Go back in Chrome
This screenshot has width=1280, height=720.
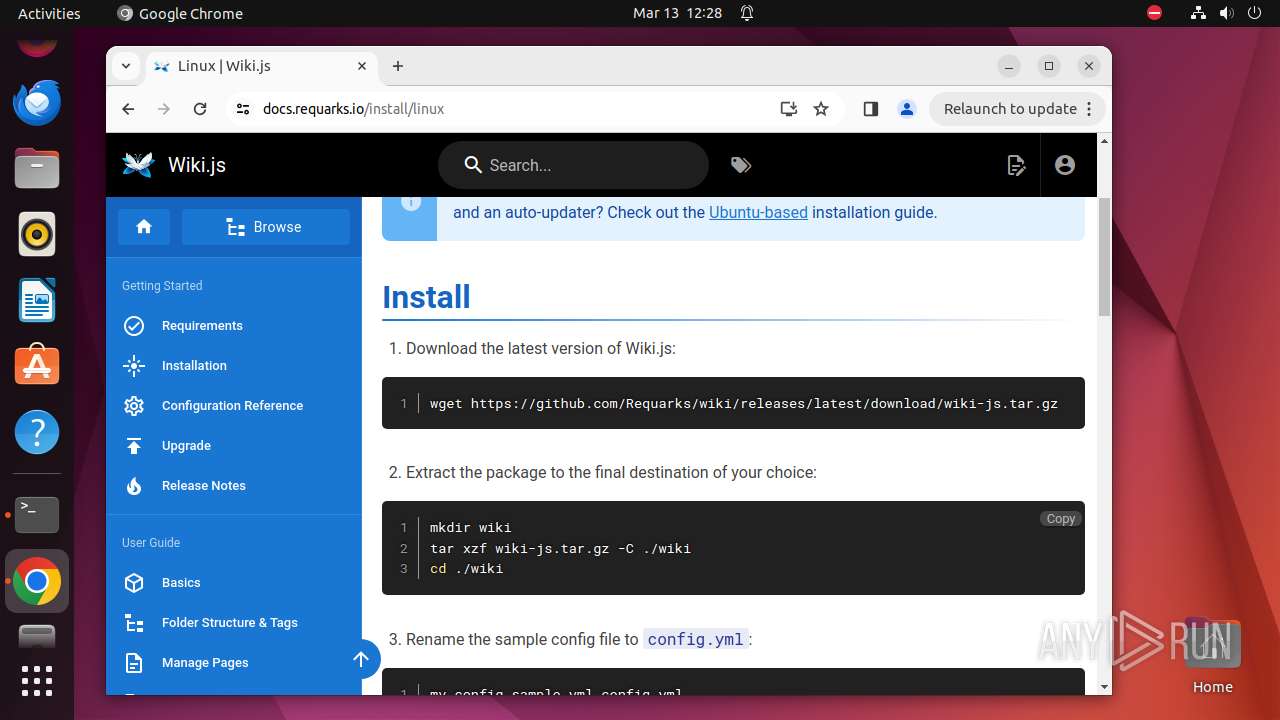point(128,109)
